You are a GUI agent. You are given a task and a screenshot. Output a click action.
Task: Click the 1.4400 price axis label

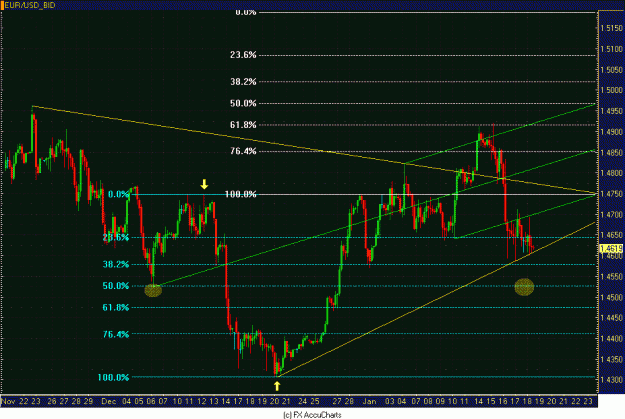(611, 338)
